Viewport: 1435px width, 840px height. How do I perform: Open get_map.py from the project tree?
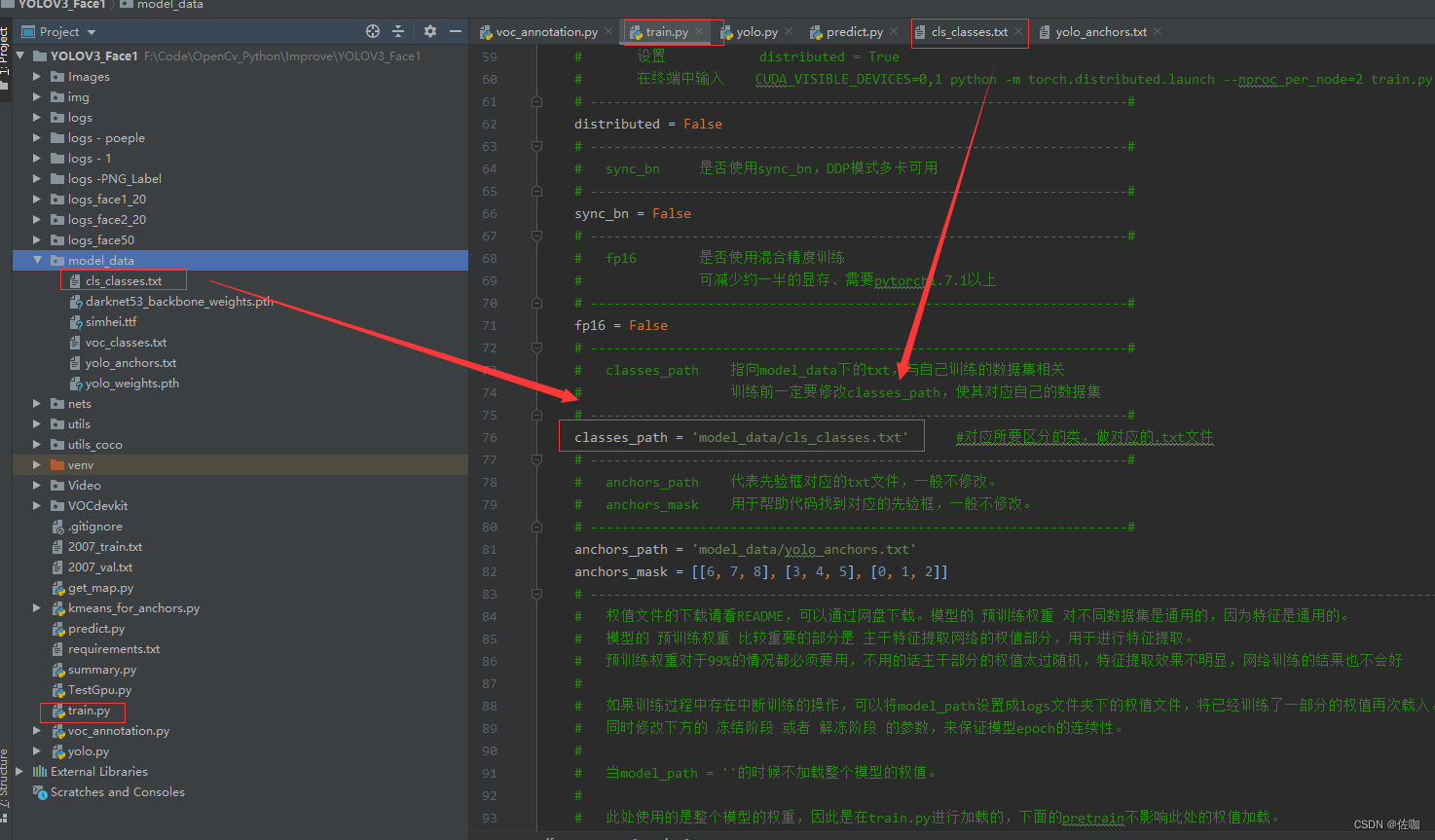100,588
